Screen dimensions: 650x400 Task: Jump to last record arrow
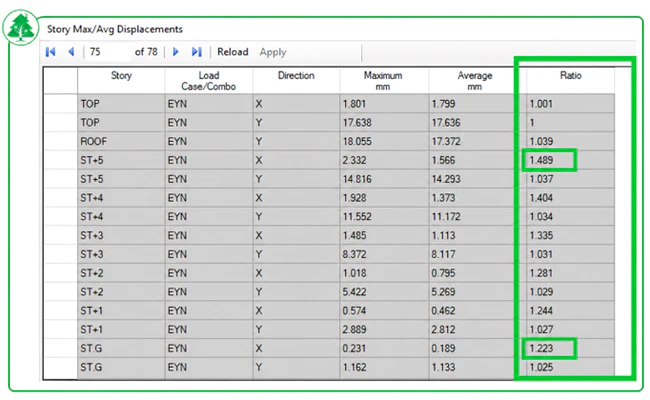coord(196,52)
